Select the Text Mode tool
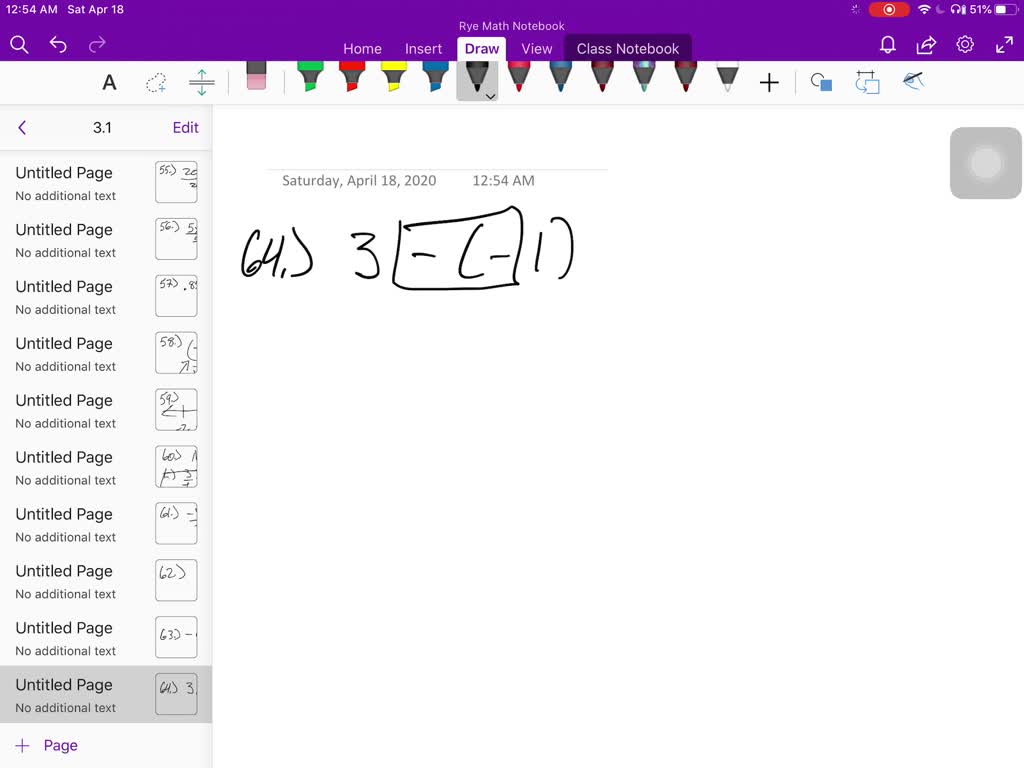This screenshot has height=768, width=1024. pos(110,83)
